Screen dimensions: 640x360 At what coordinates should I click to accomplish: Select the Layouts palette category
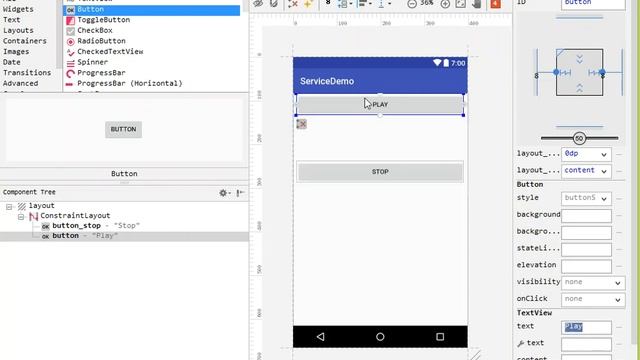pyautogui.click(x=18, y=30)
